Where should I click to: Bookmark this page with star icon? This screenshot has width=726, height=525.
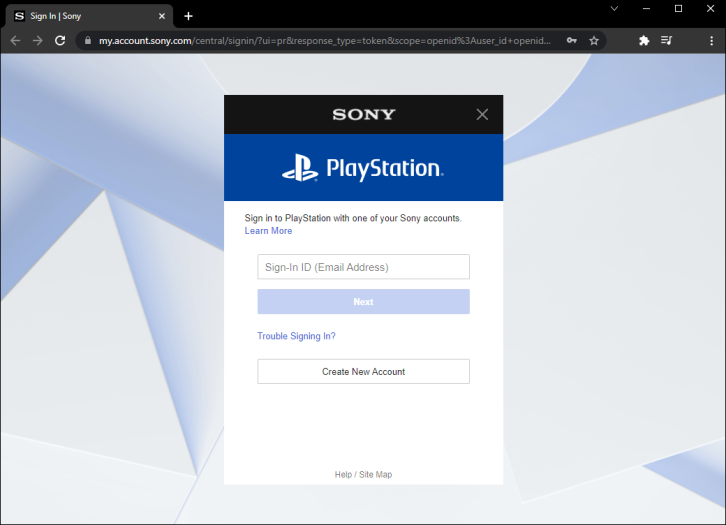click(594, 41)
